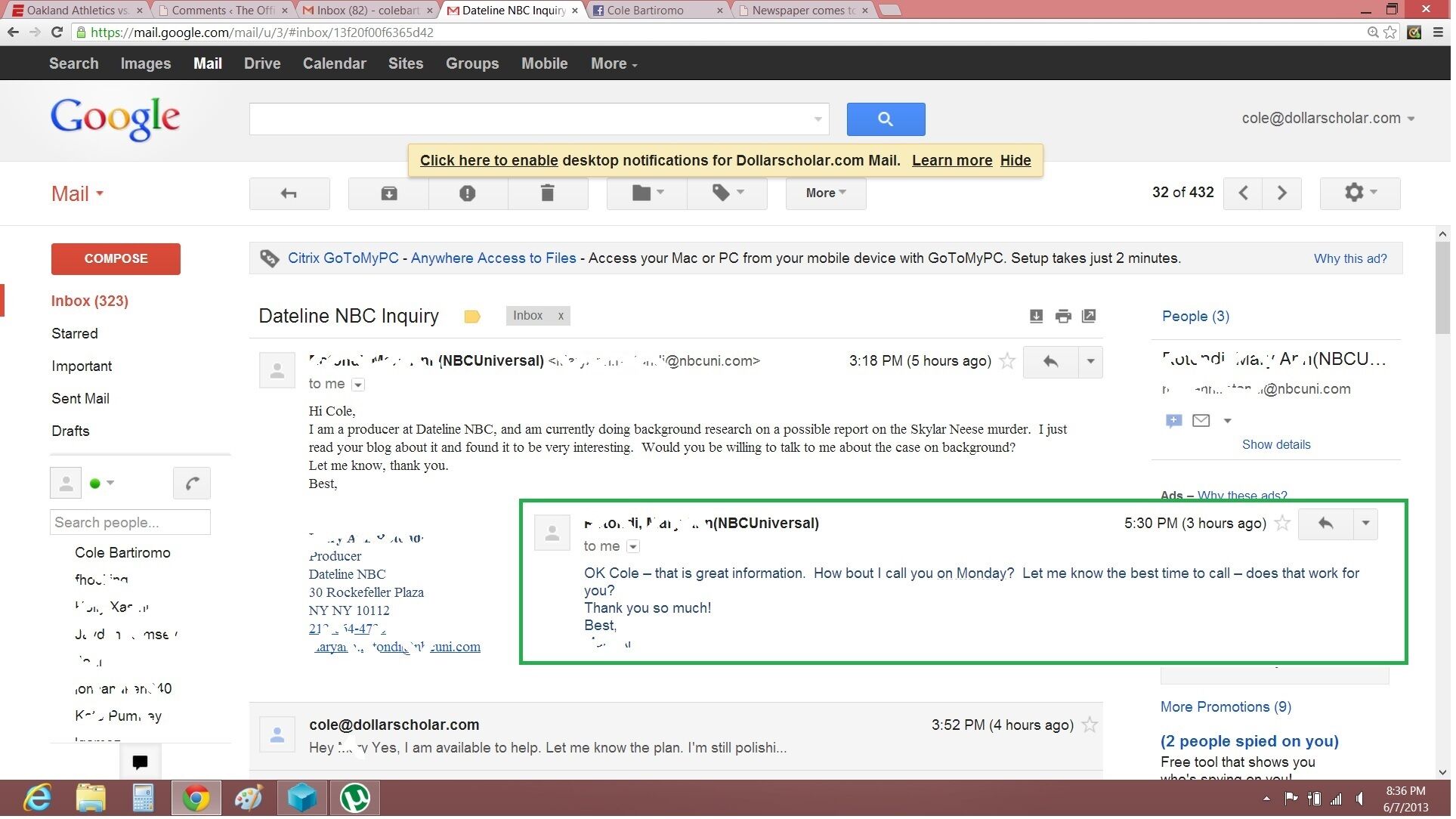Click the People (3) heading
1456x819 pixels.
[1200, 317]
